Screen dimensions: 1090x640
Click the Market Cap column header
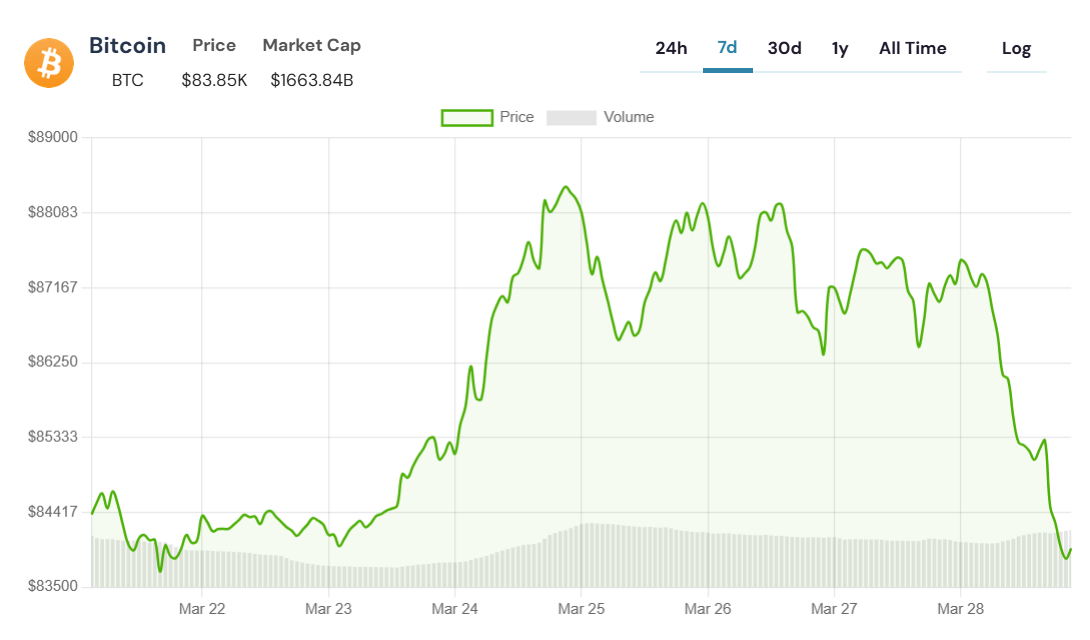pos(311,46)
